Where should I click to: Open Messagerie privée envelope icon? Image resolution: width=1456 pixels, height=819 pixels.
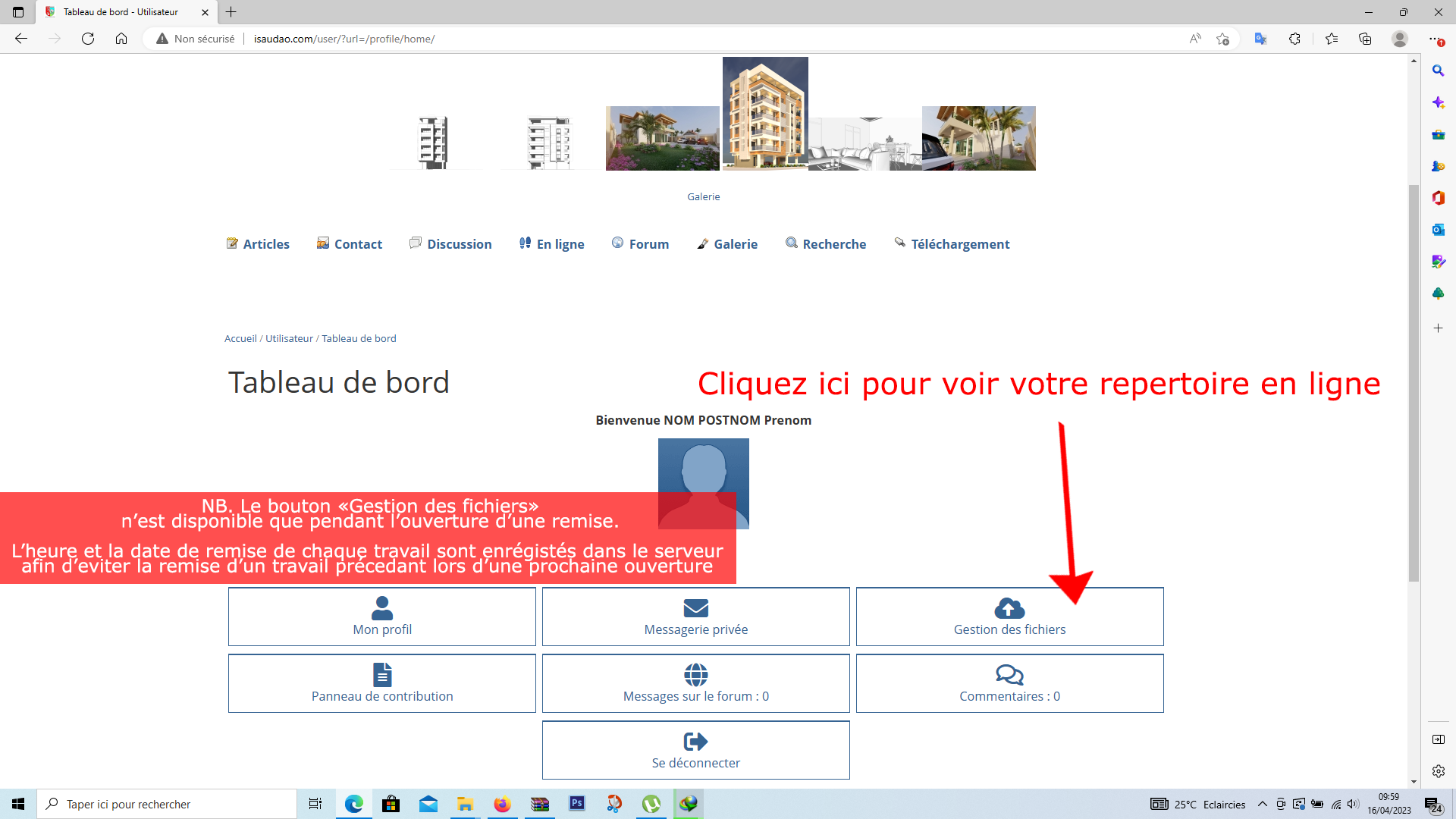click(695, 608)
